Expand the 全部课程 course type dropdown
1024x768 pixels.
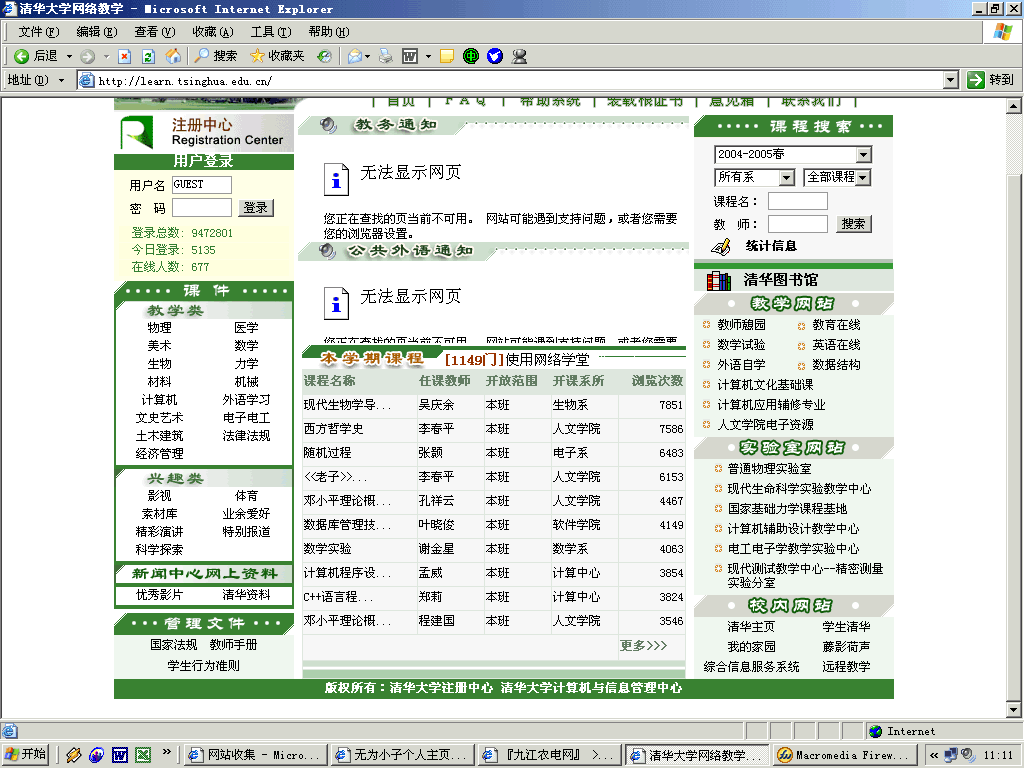[863, 177]
